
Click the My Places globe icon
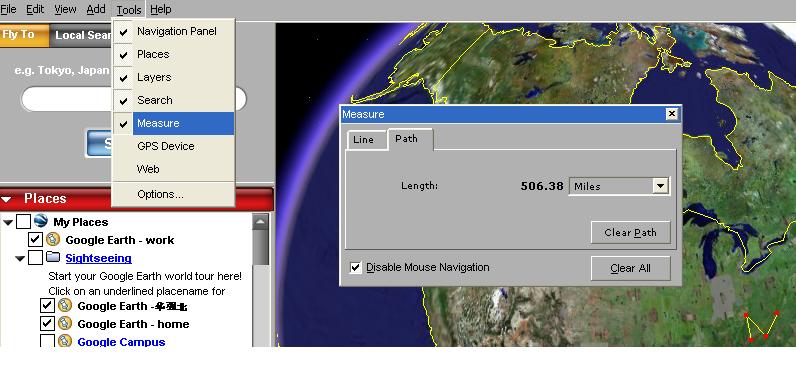pos(41,221)
